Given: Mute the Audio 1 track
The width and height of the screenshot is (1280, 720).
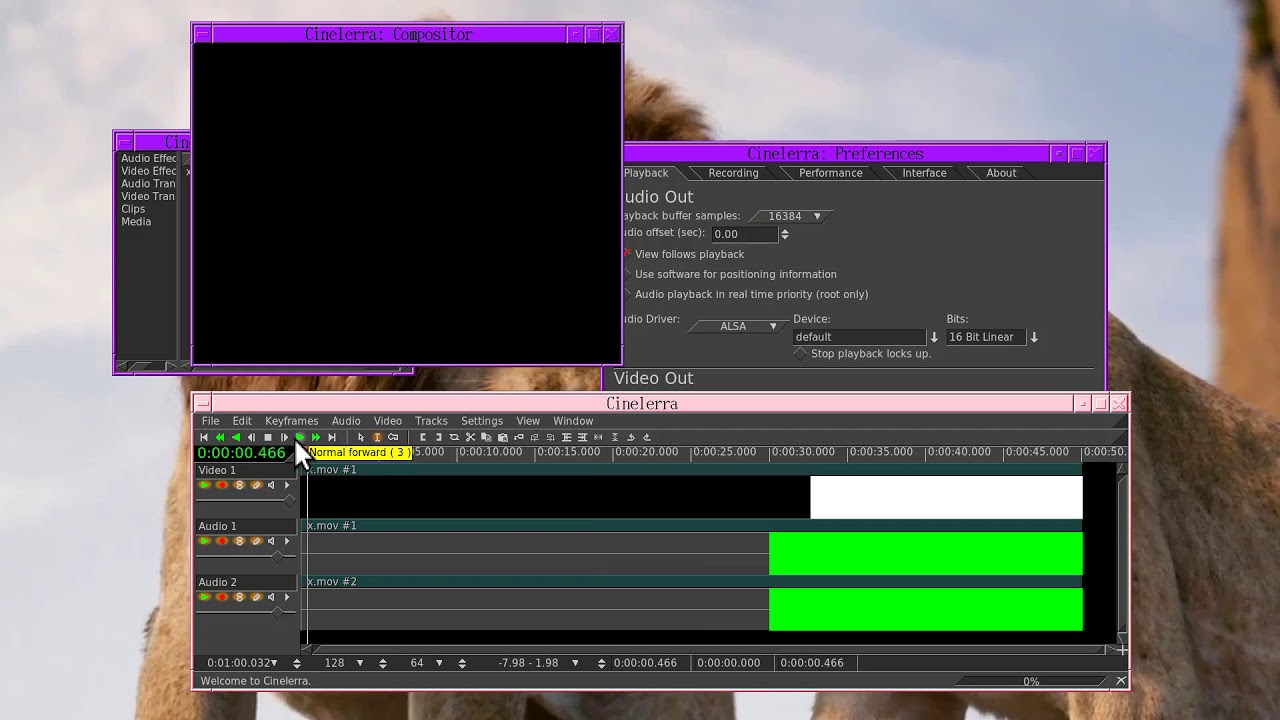Looking at the screenshot, I should [x=271, y=541].
